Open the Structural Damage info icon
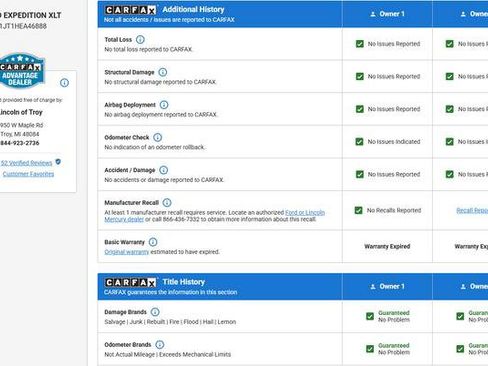Image resolution: width=488 pixels, height=366 pixels. coord(163,72)
